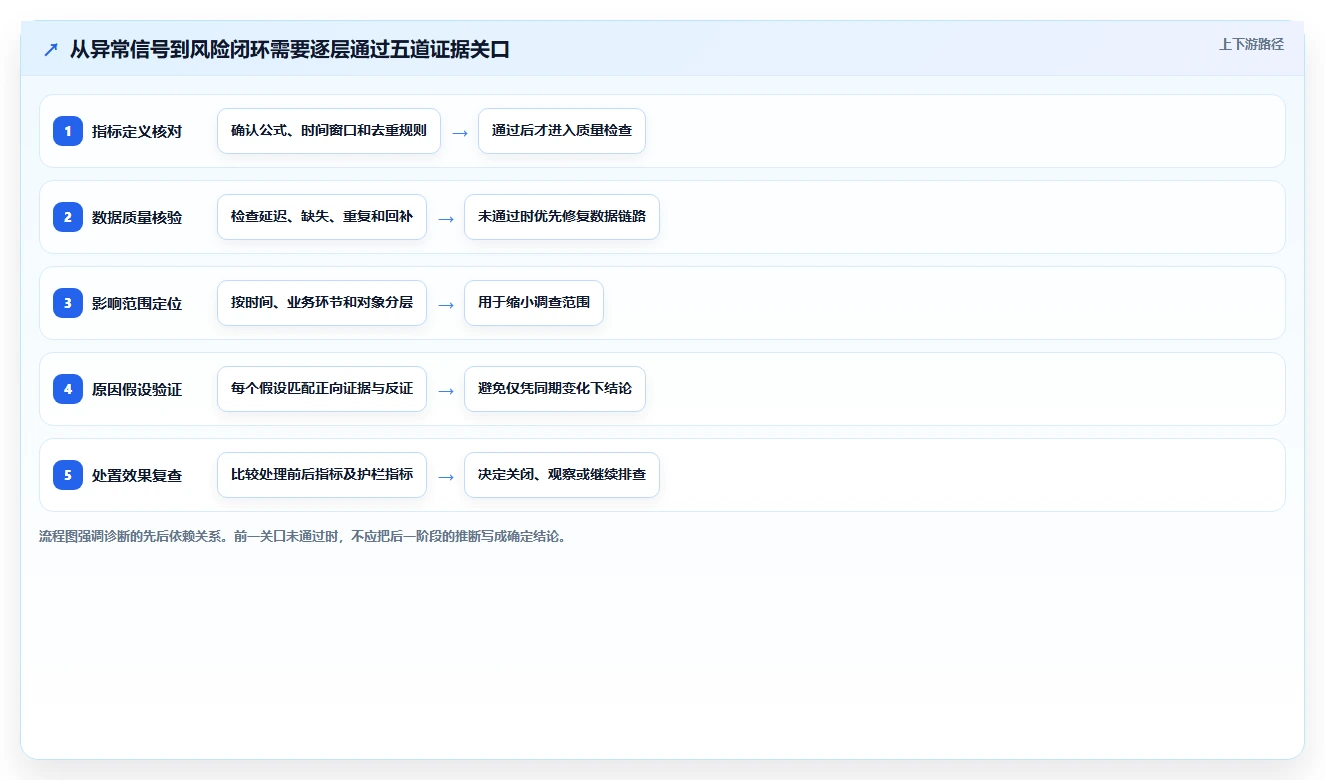Screen dimensions: 1325x780
Task: Open the 决定关闭、观察或继续排查 box
Action: tap(562, 475)
